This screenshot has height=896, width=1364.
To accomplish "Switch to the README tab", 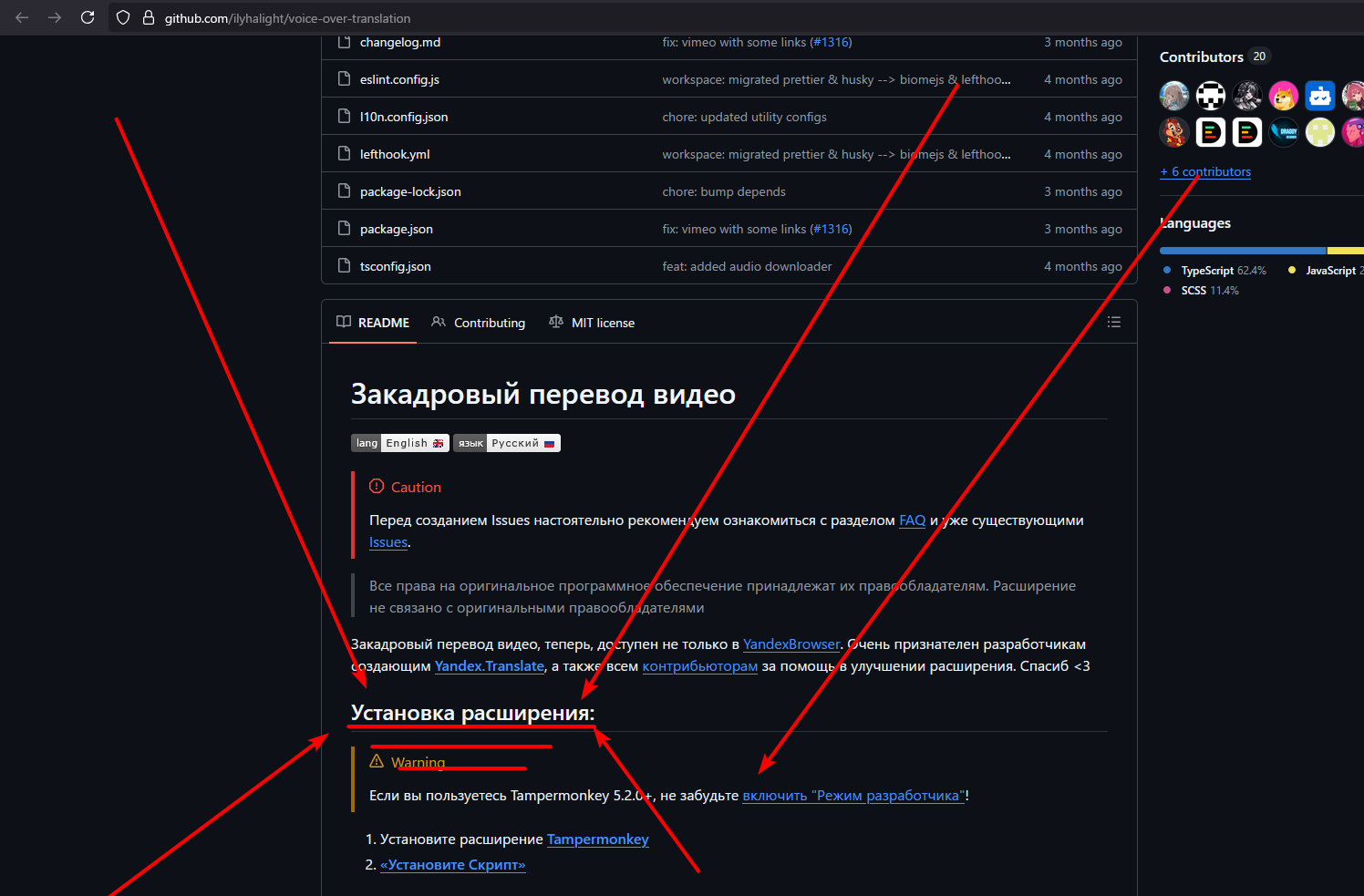I will pyautogui.click(x=373, y=323).
